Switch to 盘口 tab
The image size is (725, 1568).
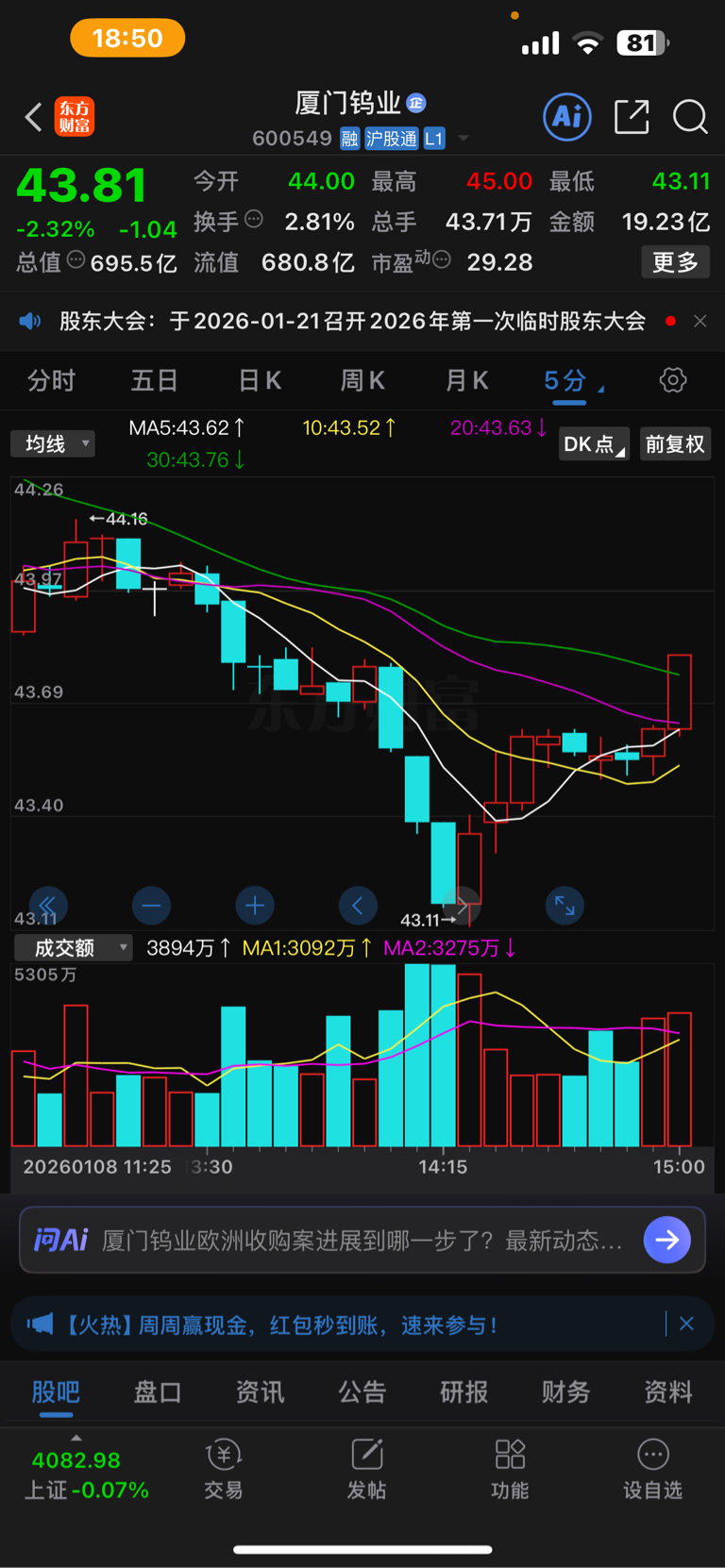(158, 1393)
